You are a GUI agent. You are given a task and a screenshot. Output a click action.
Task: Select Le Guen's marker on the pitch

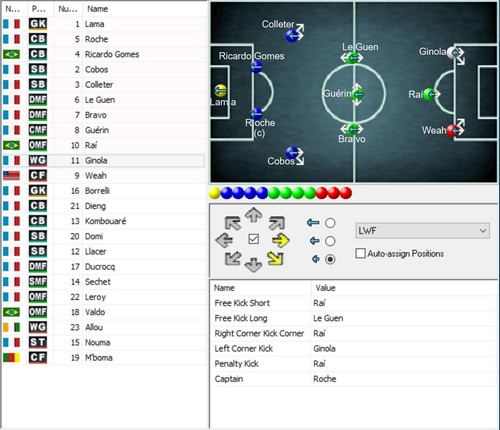click(x=352, y=58)
